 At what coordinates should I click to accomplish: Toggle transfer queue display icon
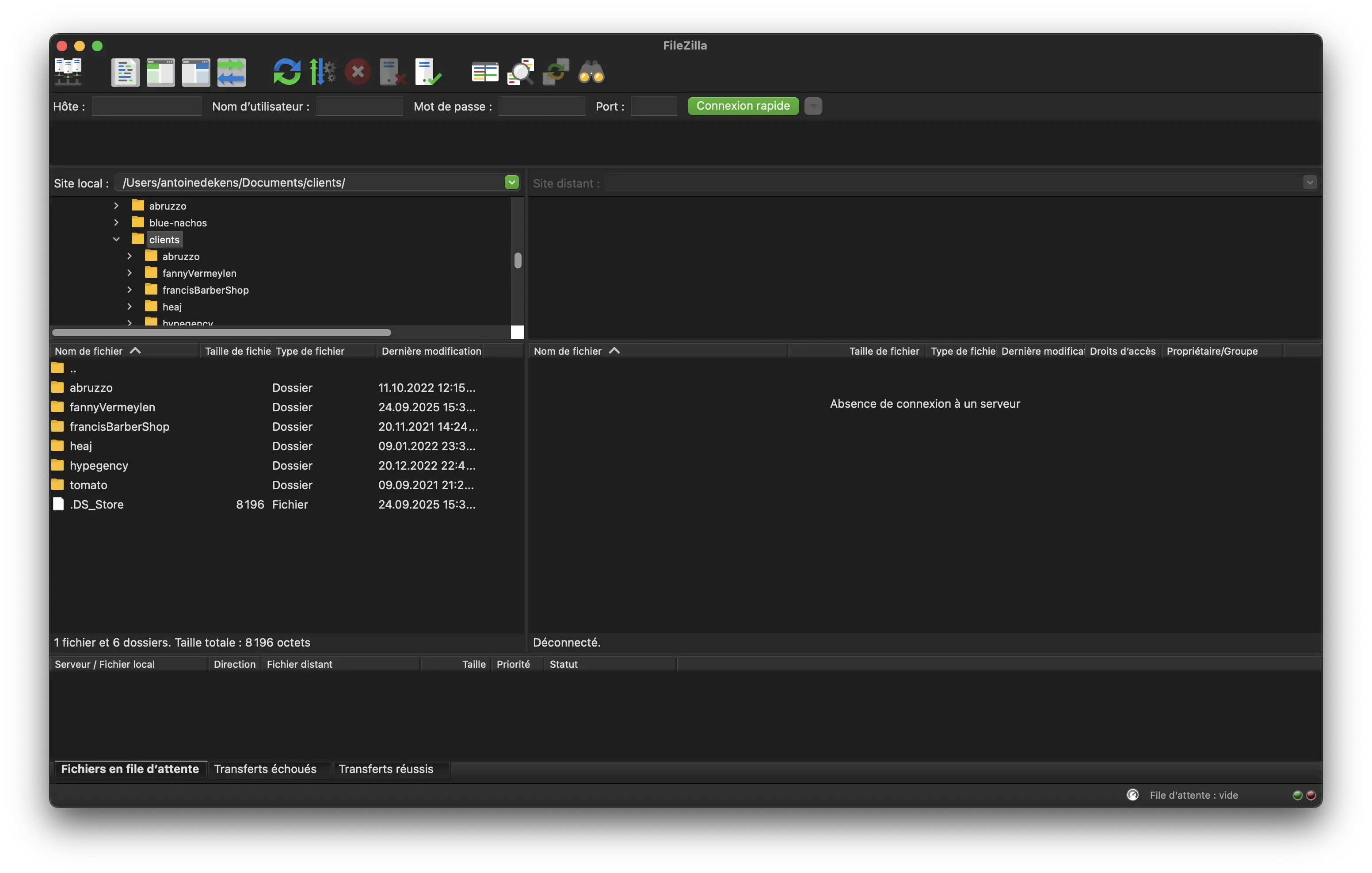coord(231,73)
